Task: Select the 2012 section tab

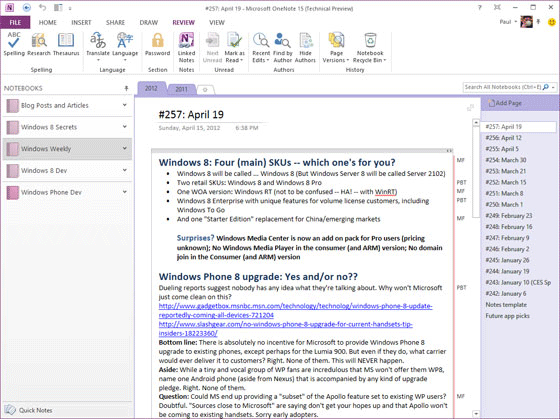Action: [151, 88]
